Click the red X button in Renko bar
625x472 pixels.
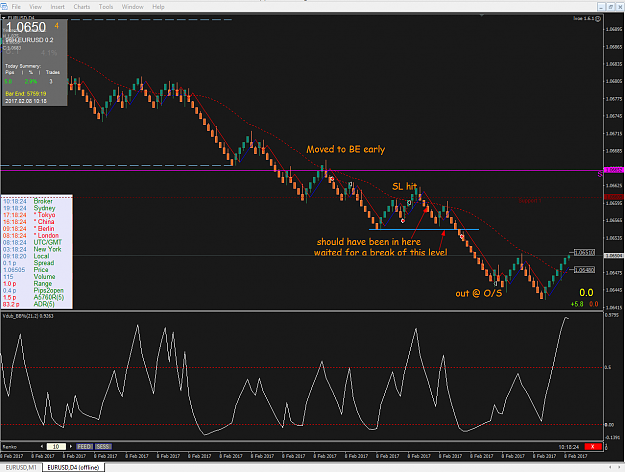tap(593, 446)
